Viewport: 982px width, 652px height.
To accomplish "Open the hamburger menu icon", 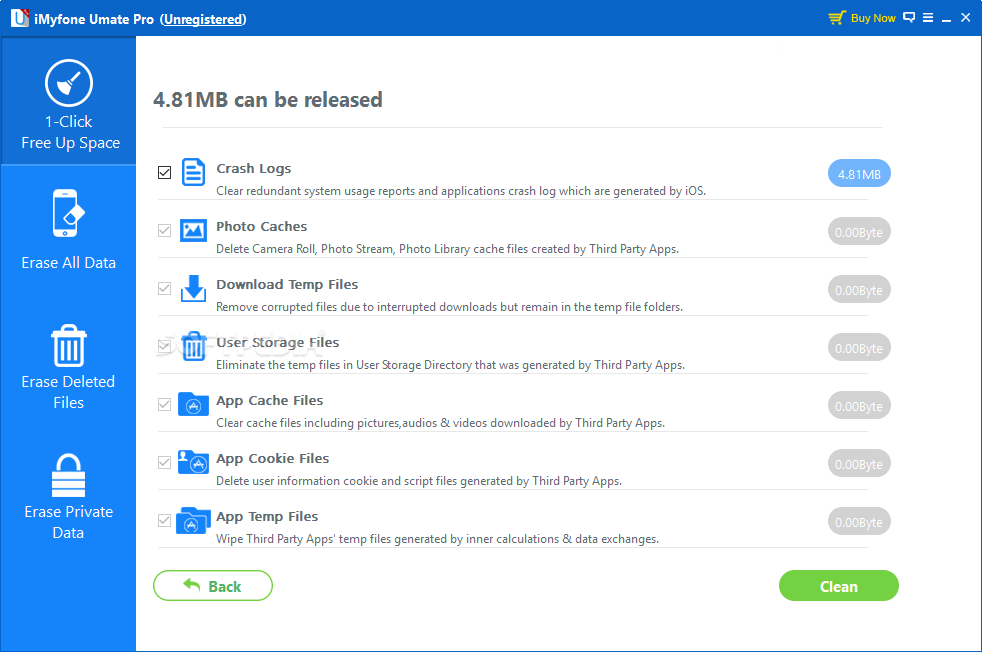I will [x=928, y=18].
